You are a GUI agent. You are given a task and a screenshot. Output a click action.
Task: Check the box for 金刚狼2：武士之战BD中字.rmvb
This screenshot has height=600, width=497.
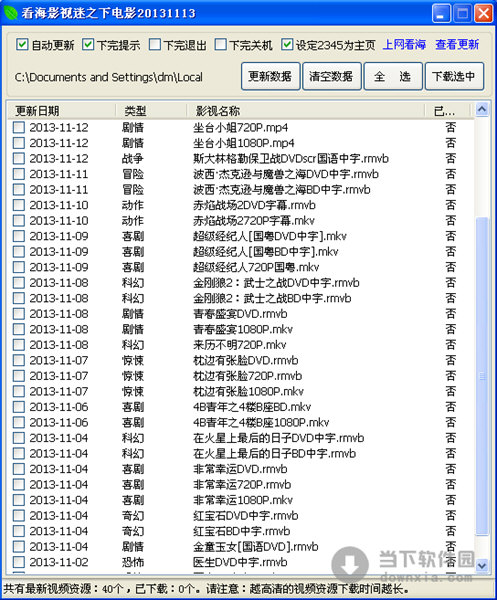coord(19,298)
